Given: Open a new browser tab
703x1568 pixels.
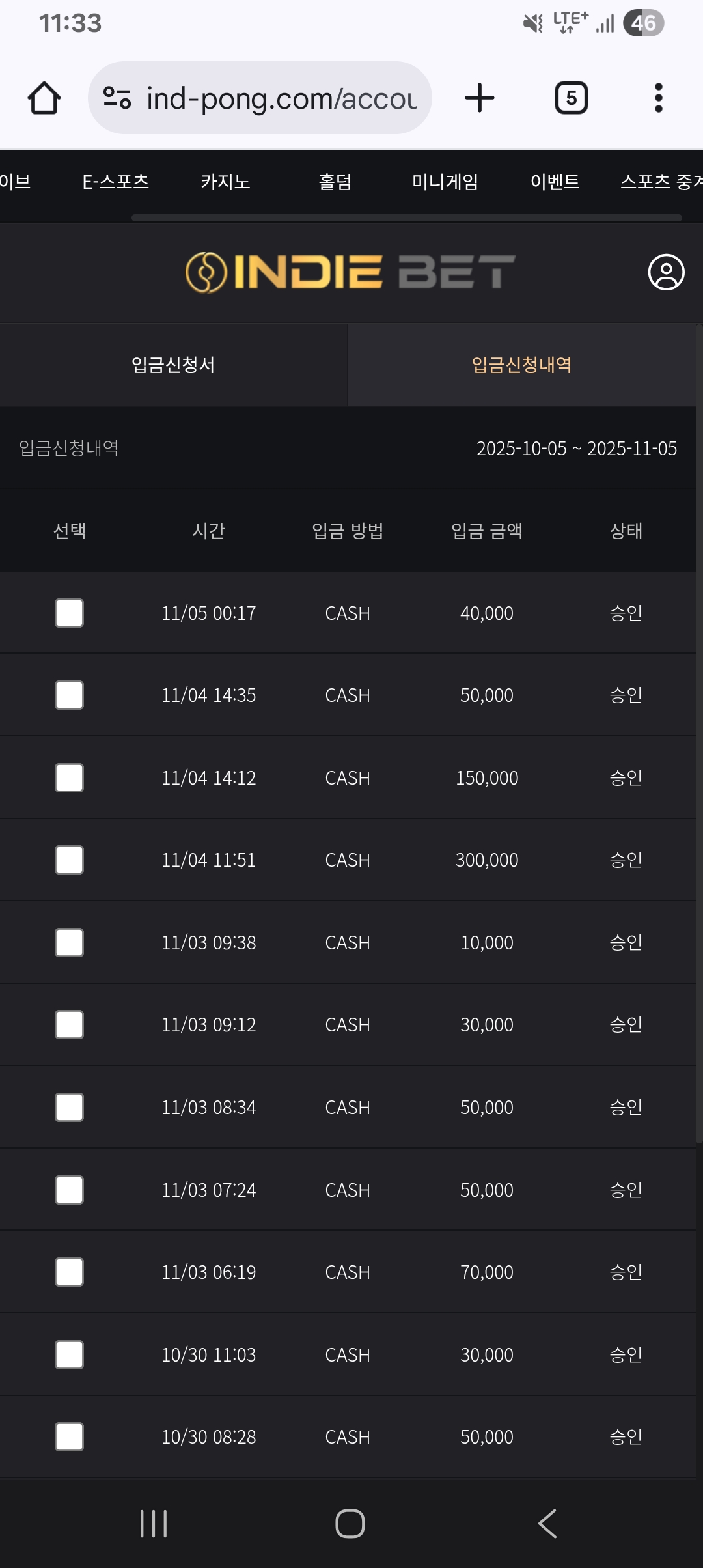Looking at the screenshot, I should click(480, 98).
